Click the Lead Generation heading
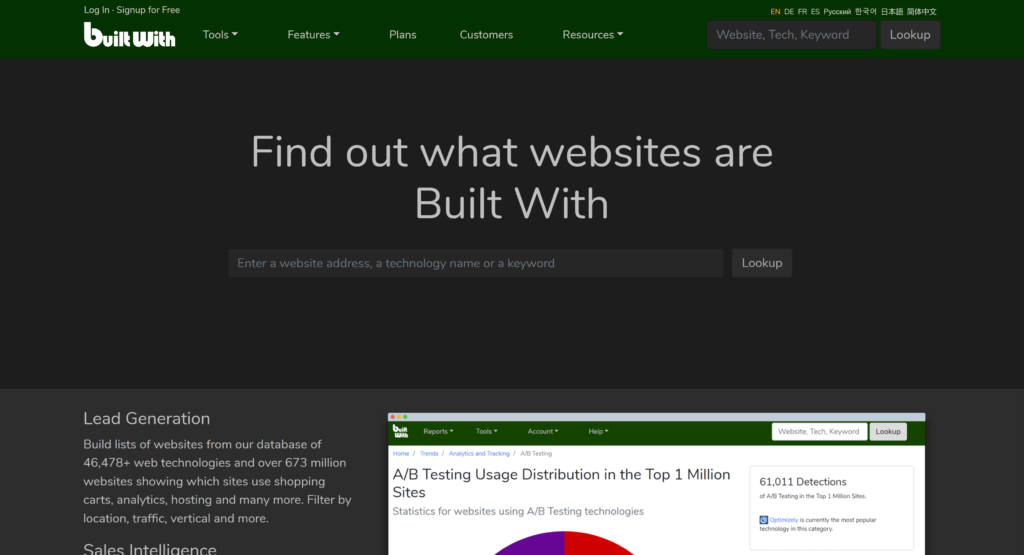Screen dimensions: 1024x555 pyautogui.click(x=146, y=419)
